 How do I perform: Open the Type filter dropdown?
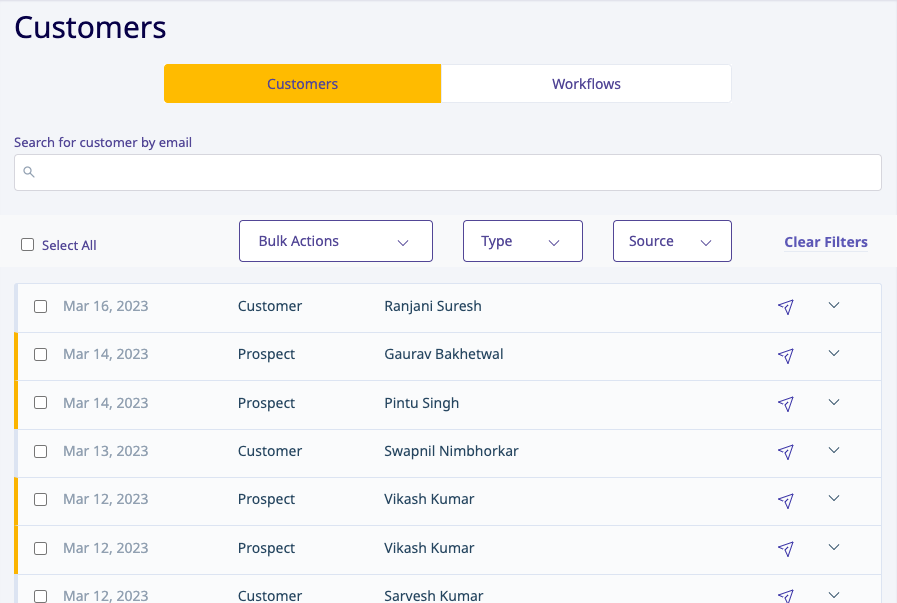522,241
